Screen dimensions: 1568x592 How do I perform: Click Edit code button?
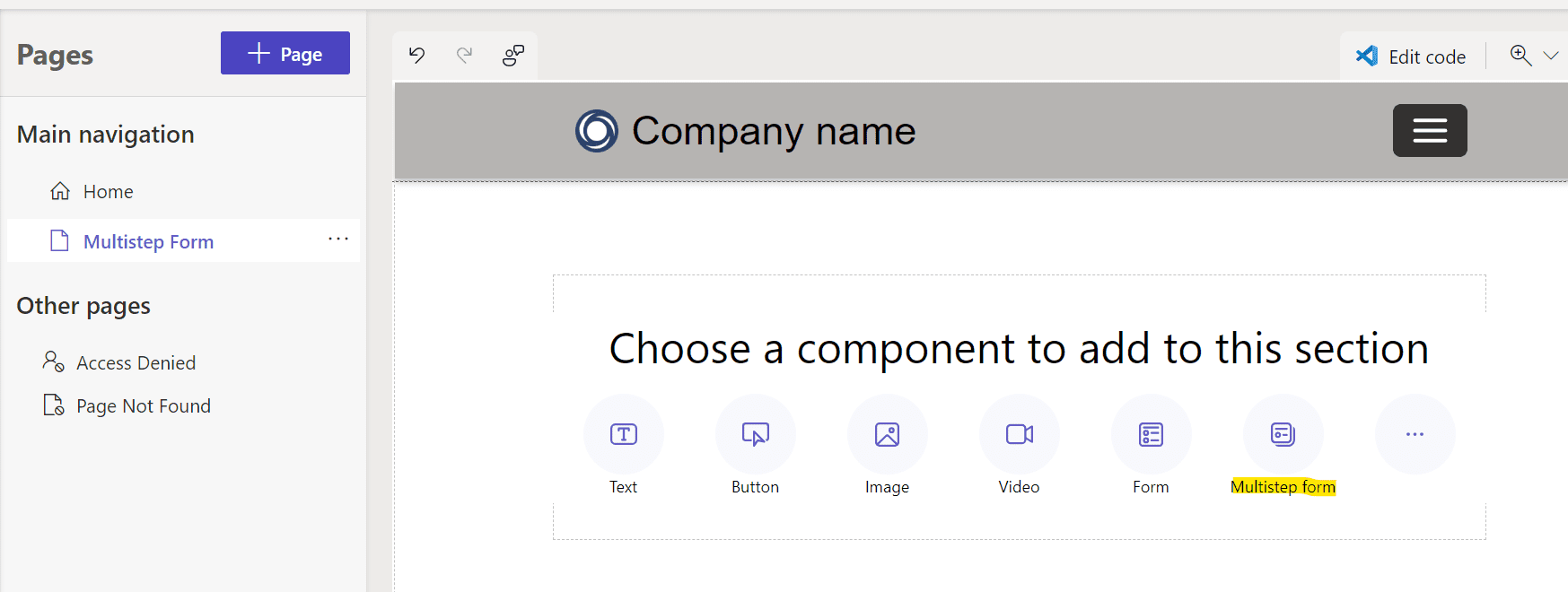[x=1411, y=57]
